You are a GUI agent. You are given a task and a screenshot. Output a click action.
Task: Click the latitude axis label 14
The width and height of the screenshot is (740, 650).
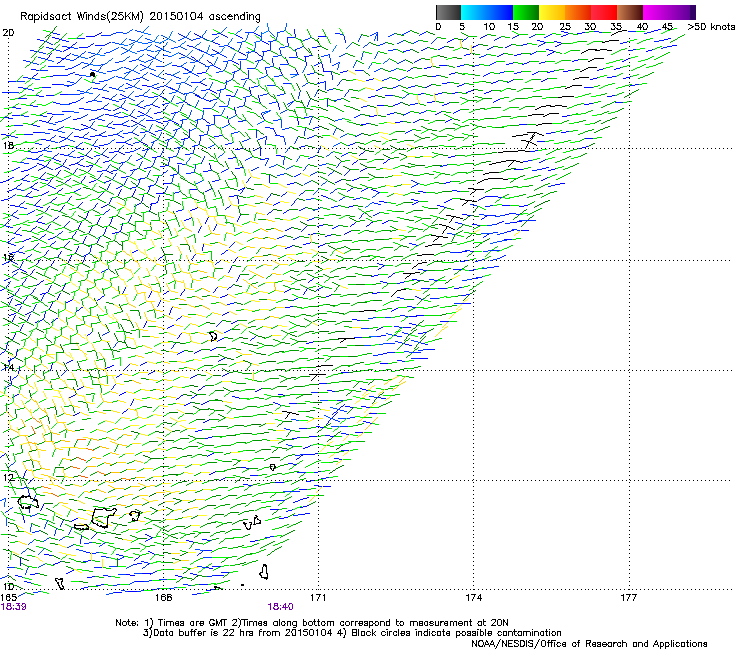[8, 367]
